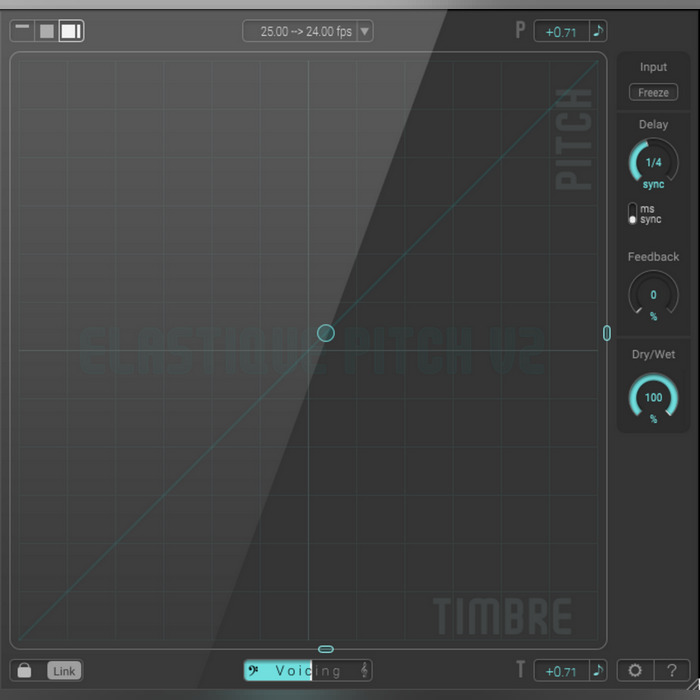Viewport: 700px width, 700px height.
Task: Select the largest view size icon
Action: click(x=71, y=31)
